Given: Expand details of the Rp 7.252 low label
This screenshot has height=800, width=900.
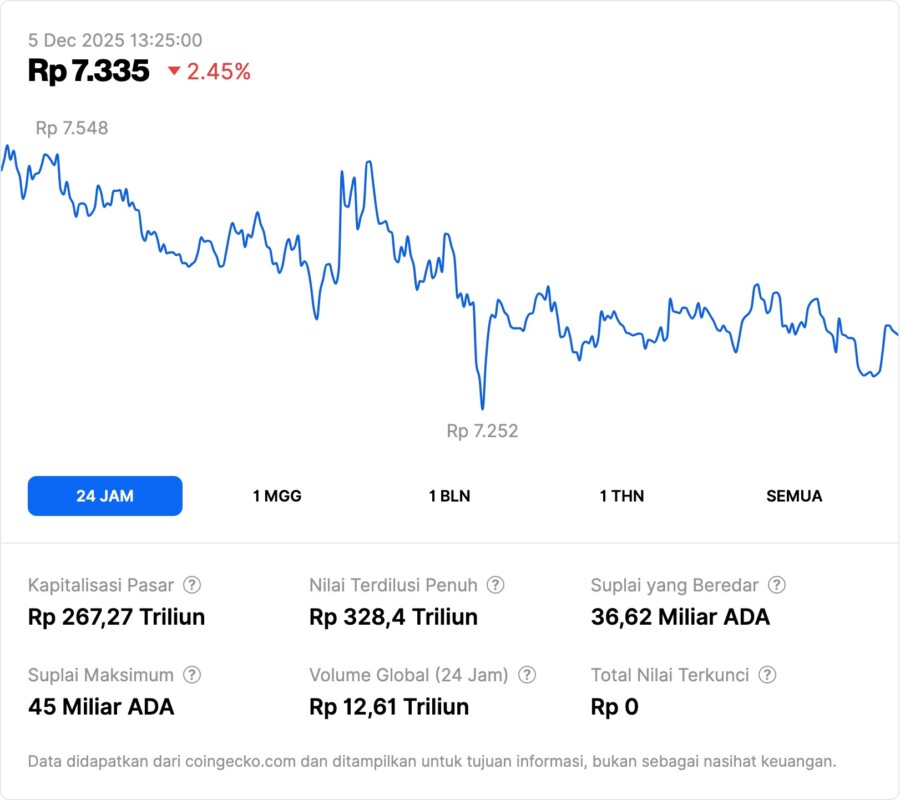Looking at the screenshot, I should [x=483, y=431].
